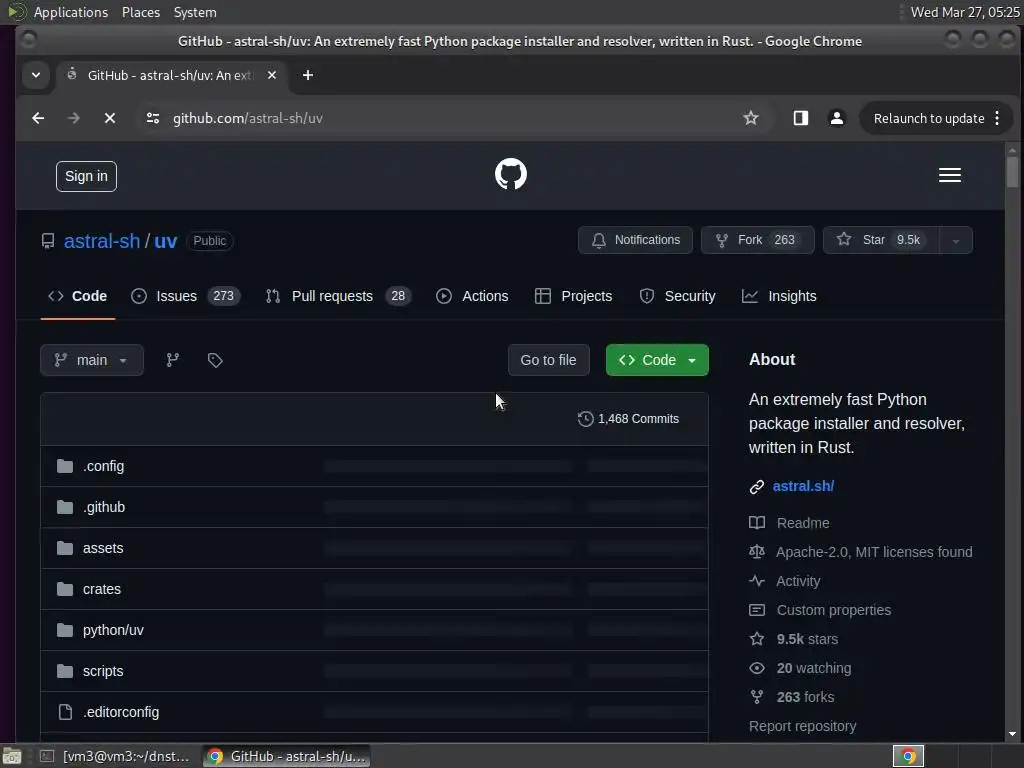
Task: Click Go to file button
Action: click(549, 360)
